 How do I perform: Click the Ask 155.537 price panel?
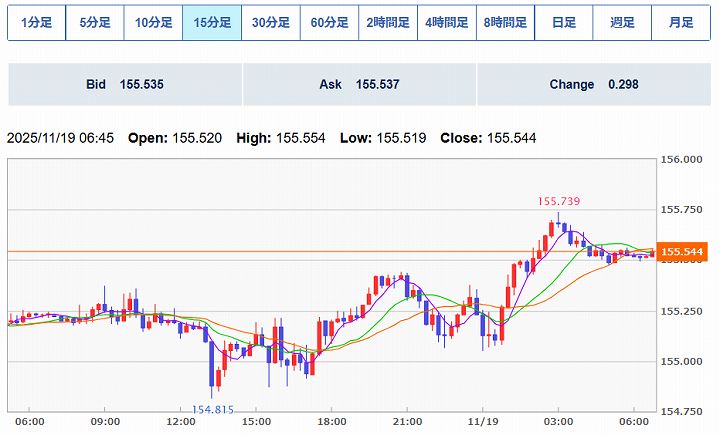click(x=359, y=85)
